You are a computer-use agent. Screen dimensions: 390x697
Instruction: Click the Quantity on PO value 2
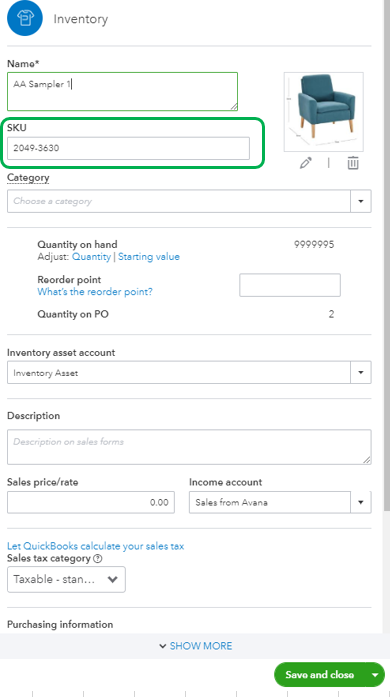tap(331, 314)
